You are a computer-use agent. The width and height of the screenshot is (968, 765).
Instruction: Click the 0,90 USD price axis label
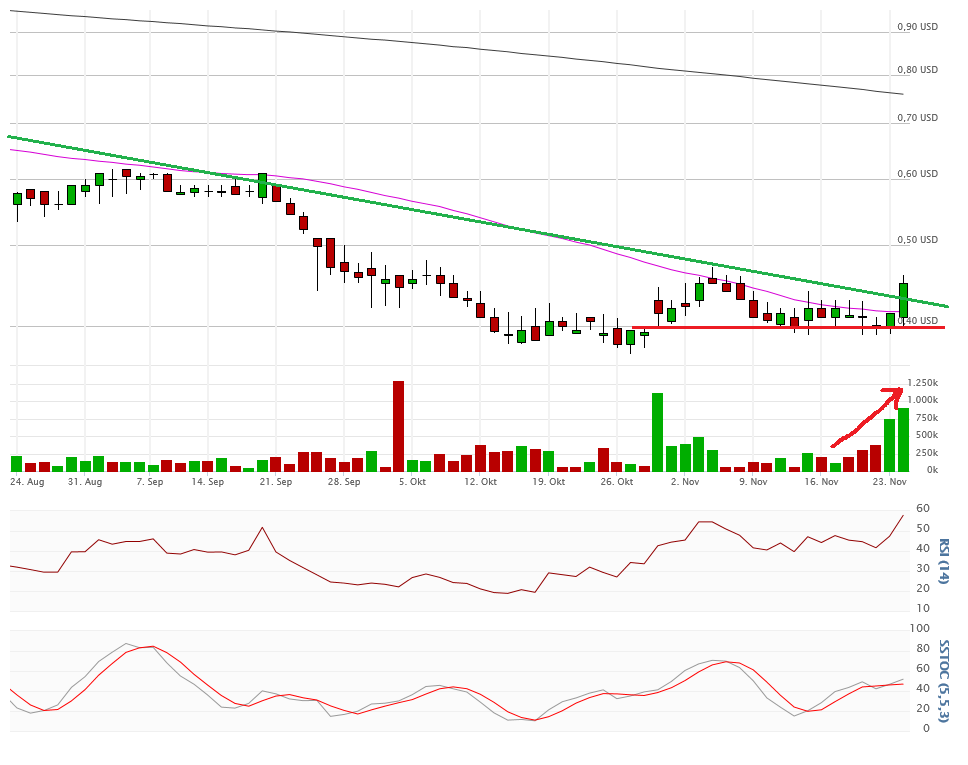click(918, 27)
